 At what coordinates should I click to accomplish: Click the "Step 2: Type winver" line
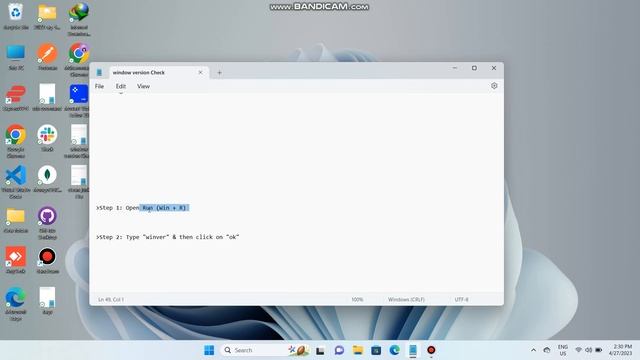(167, 237)
